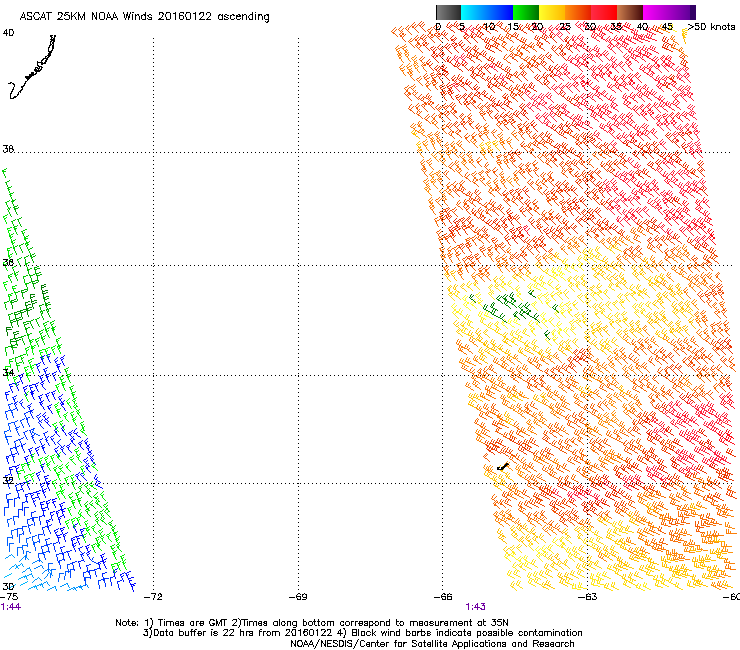This screenshot has height=650, width=740.
Task: Click the chart title 'ASCAT 25KM NOAA Winds 20160122 ascending'
Action: point(144,17)
